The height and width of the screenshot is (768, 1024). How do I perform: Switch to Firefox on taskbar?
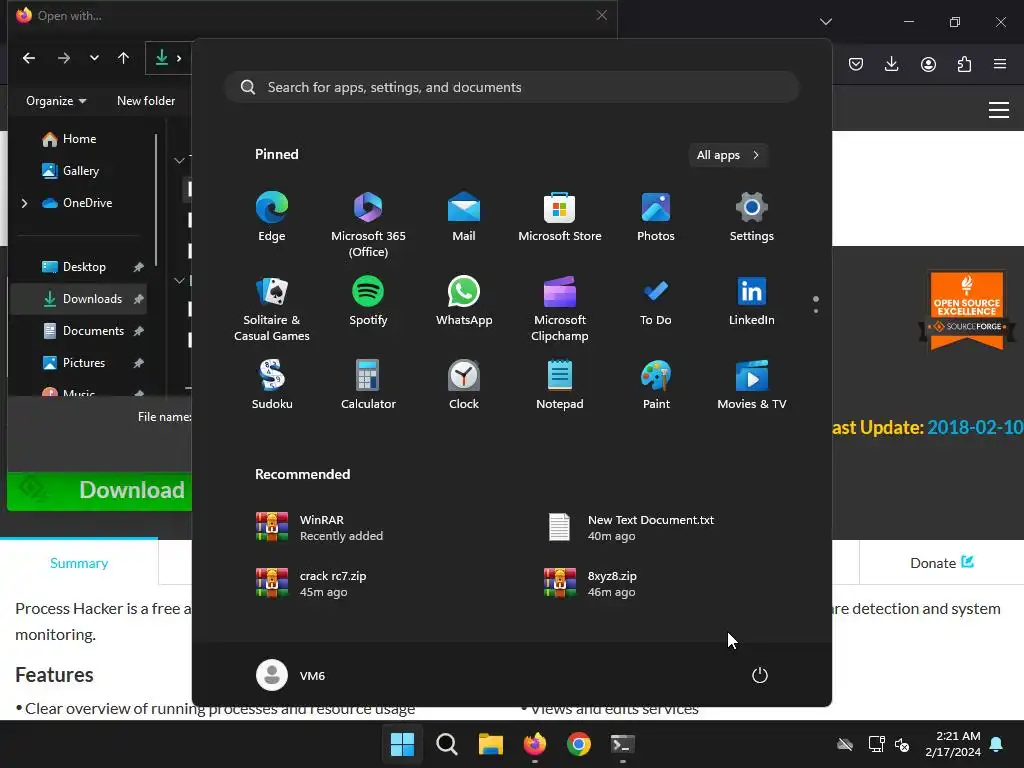tap(535, 744)
